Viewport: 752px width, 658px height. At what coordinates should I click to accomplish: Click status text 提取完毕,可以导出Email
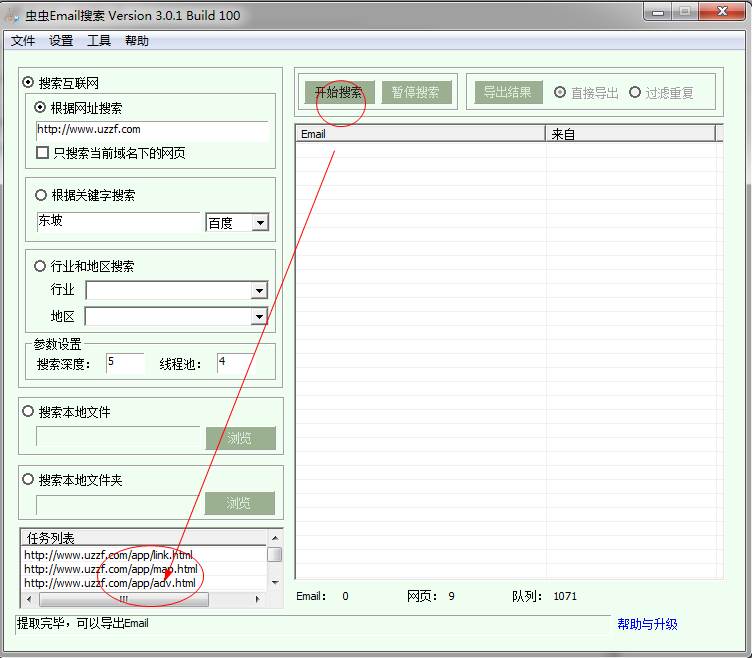tap(82, 623)
